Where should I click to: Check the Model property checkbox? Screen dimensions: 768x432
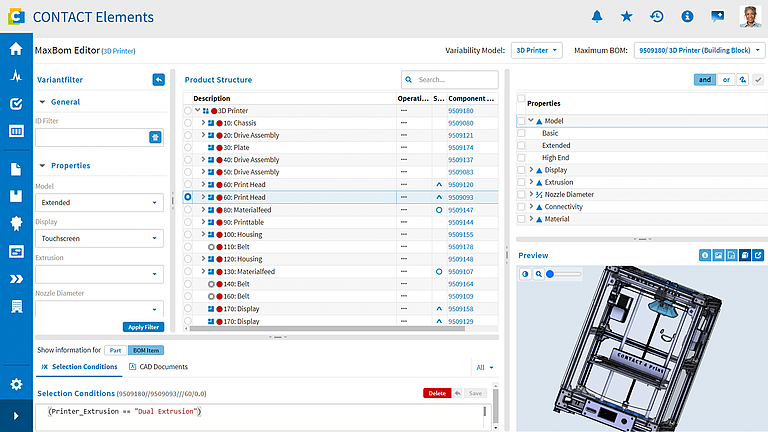521,120
